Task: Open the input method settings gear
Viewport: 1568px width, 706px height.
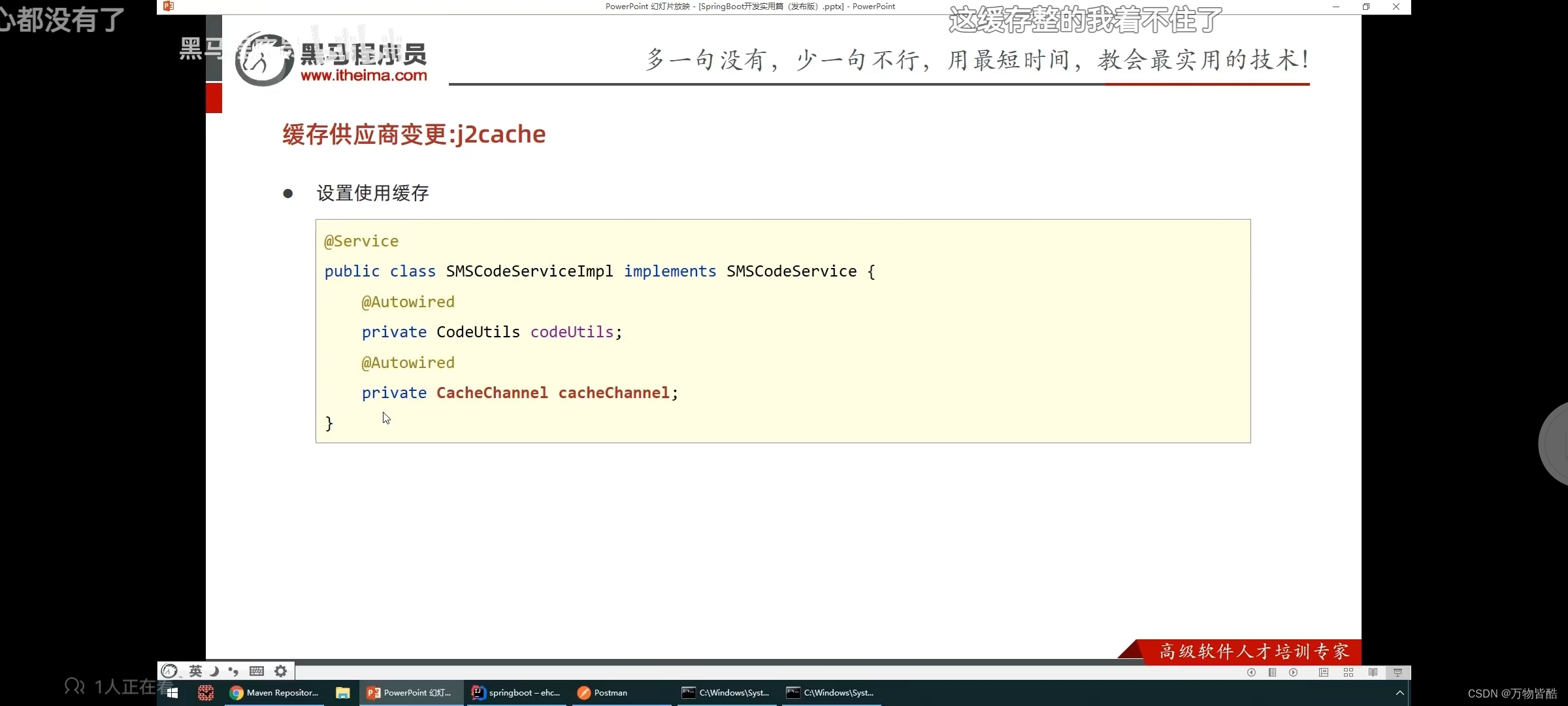Action: coord(280,671)
